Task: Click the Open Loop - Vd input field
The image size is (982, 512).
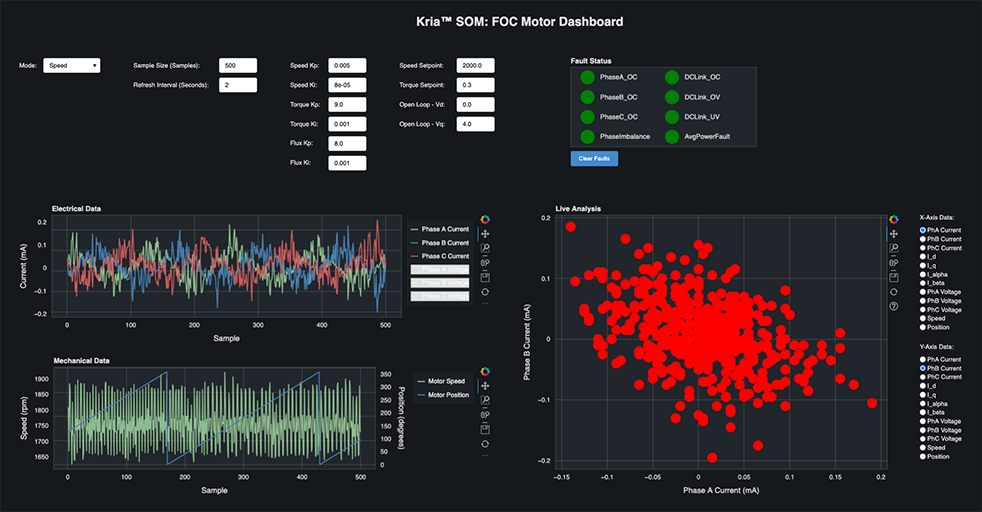Action: 475,105
